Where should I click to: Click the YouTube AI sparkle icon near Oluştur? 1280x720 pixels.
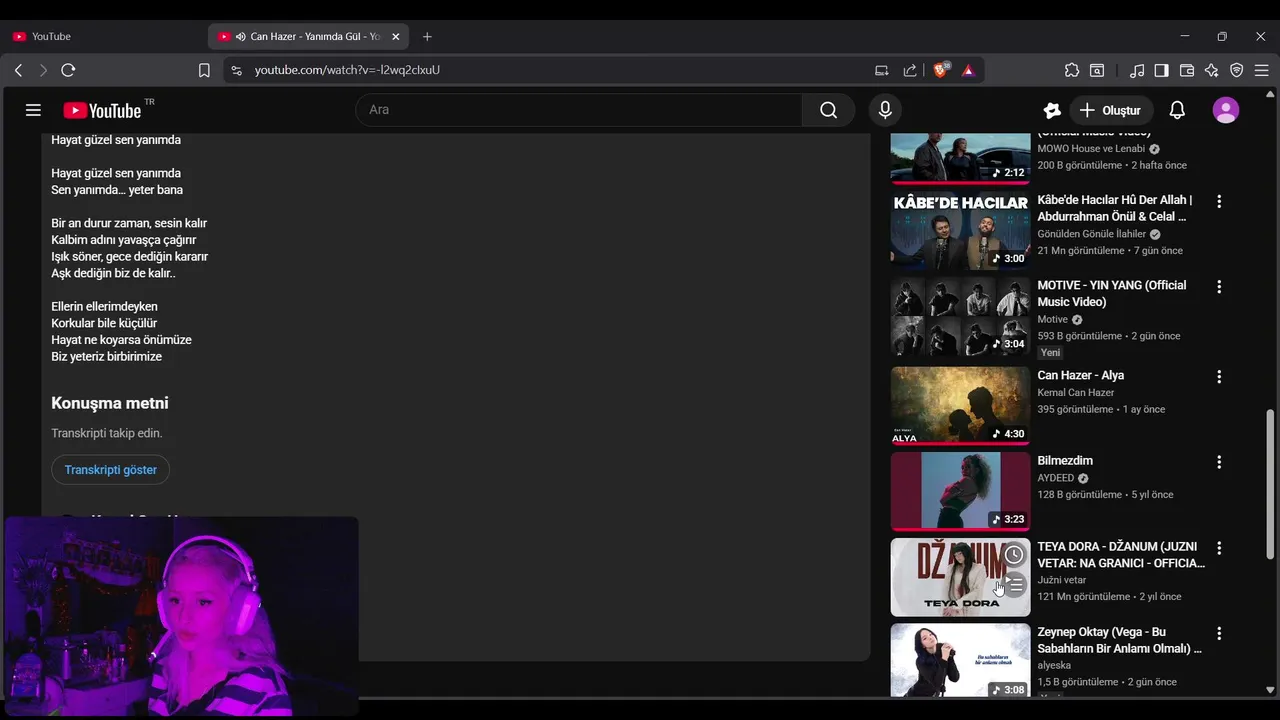[1051, 110]
